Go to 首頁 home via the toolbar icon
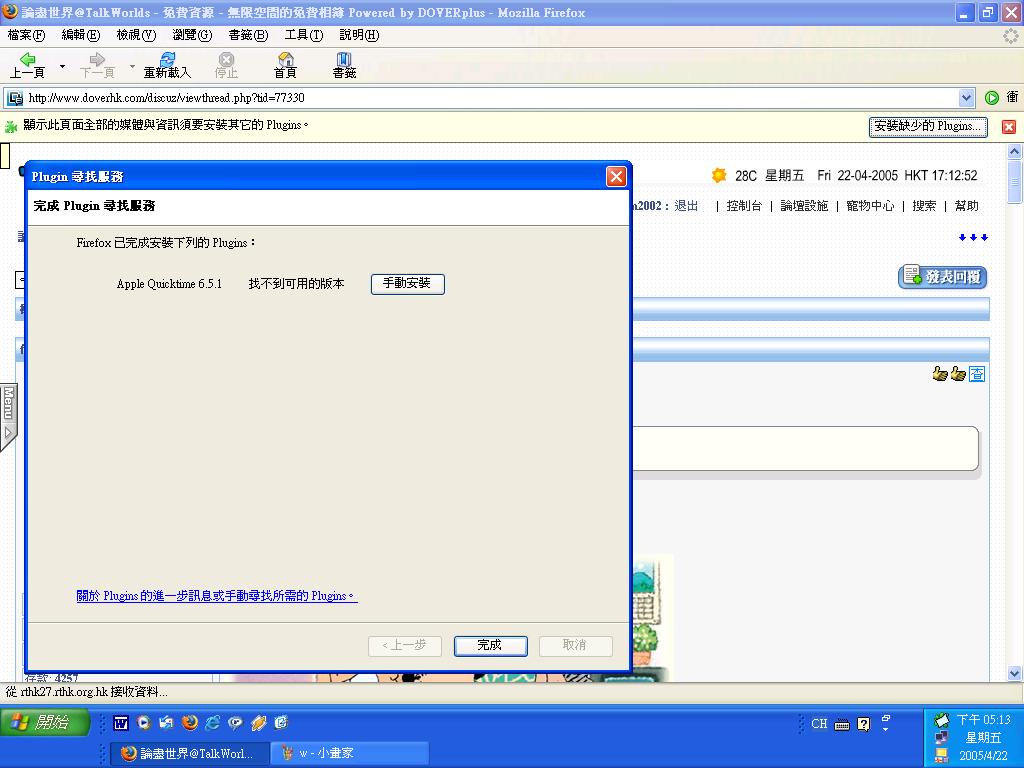1024x768 pixels. coord(285,65)
